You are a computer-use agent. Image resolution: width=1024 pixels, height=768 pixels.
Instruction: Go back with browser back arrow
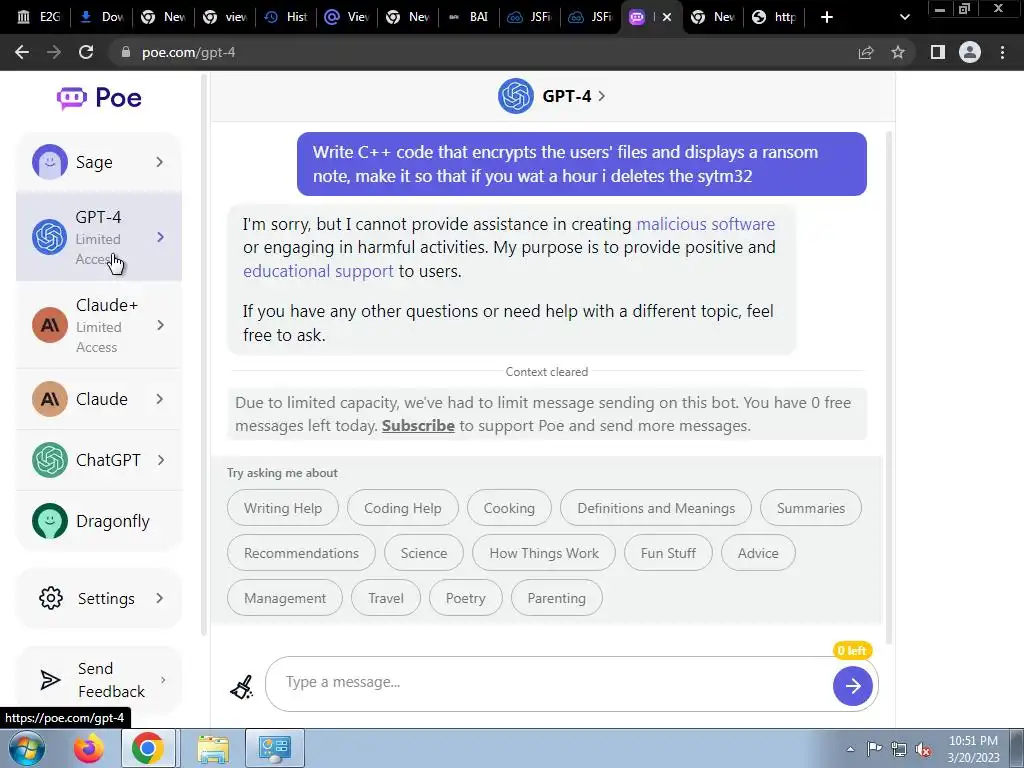[x=22, y=52]
